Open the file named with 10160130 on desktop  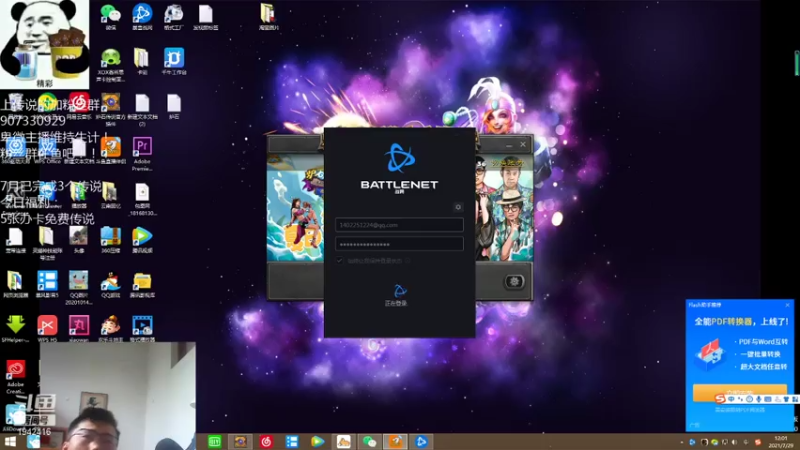(142, 199)
